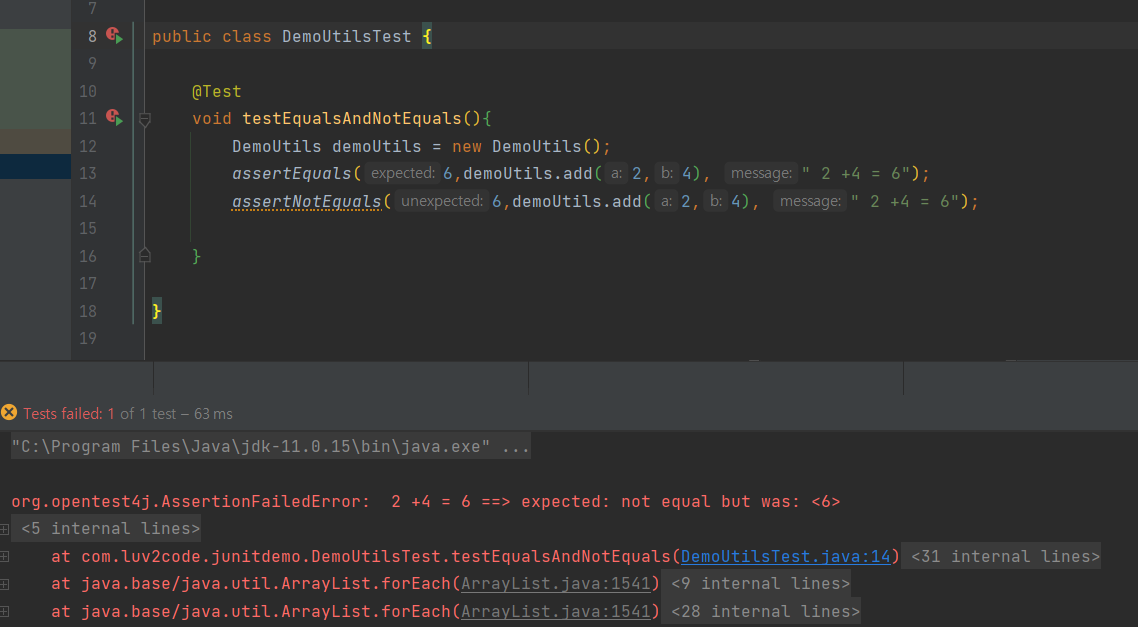Toggle console fold icon beside last ArrayList.forEach line
Screen dimensions: 1138x627
[x=4, y=611]
